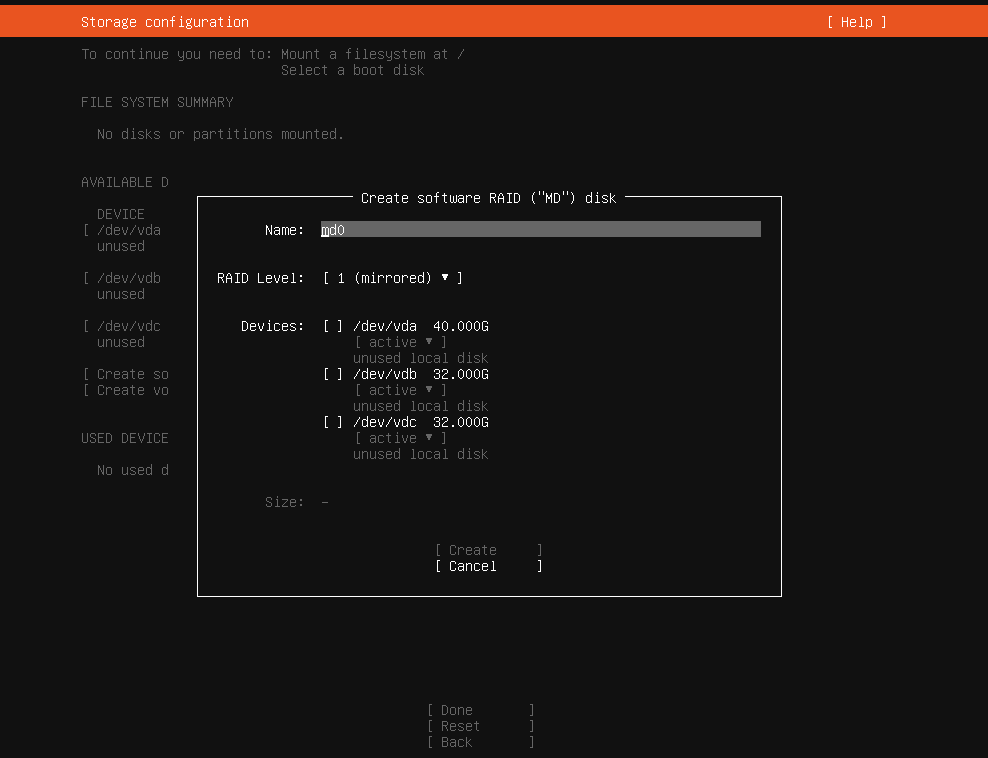Image resolution: width=988 pixels, height=758 pixels.
Task: Click the Name field containing md0
Action: point(540,230)
